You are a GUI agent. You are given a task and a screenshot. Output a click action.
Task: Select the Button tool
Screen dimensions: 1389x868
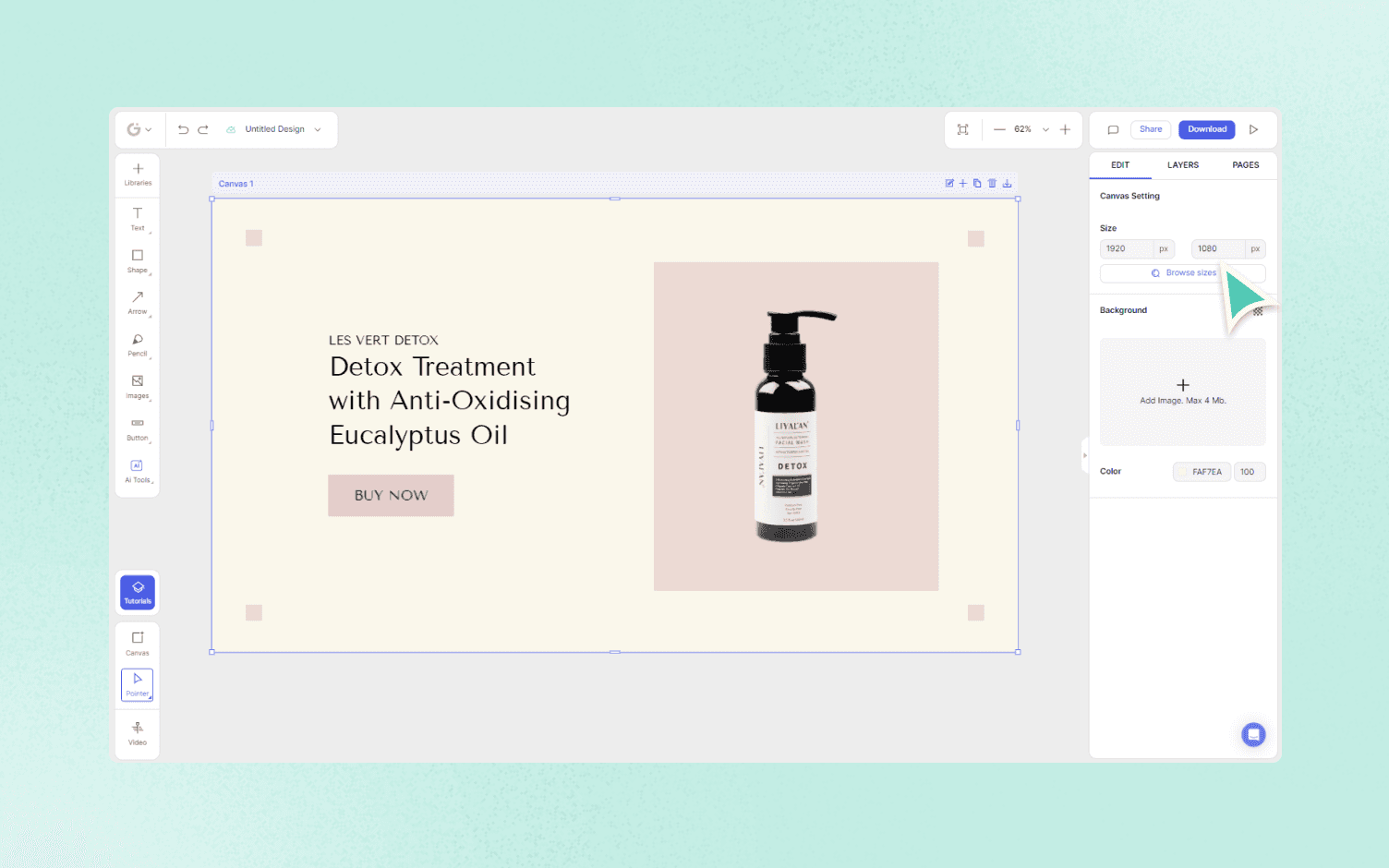tap(138, 429)
